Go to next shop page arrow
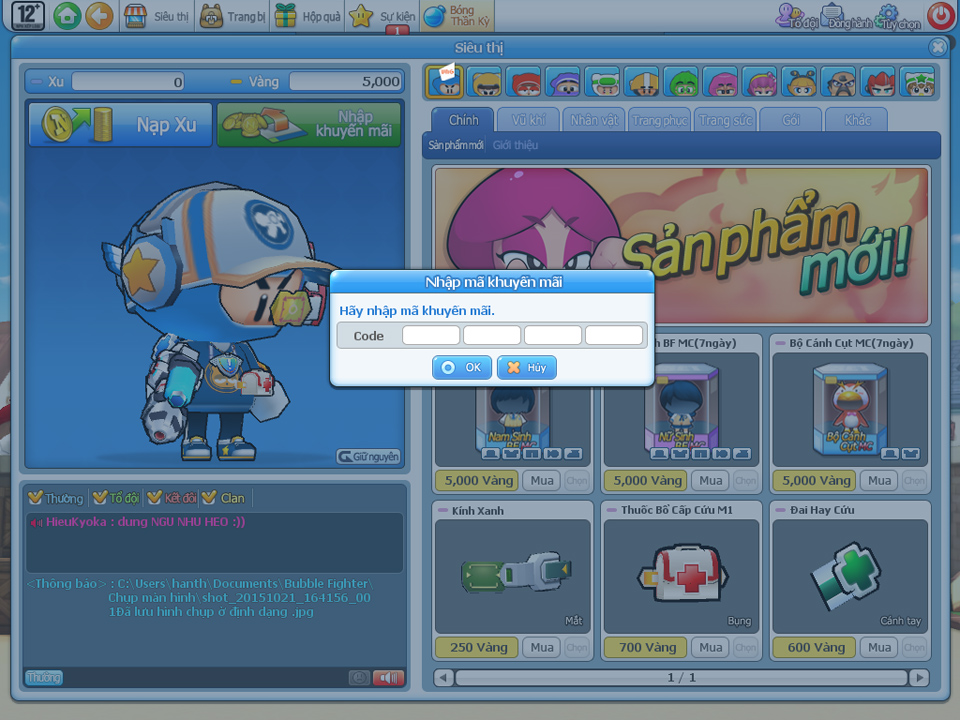 (x=918, y=678)
